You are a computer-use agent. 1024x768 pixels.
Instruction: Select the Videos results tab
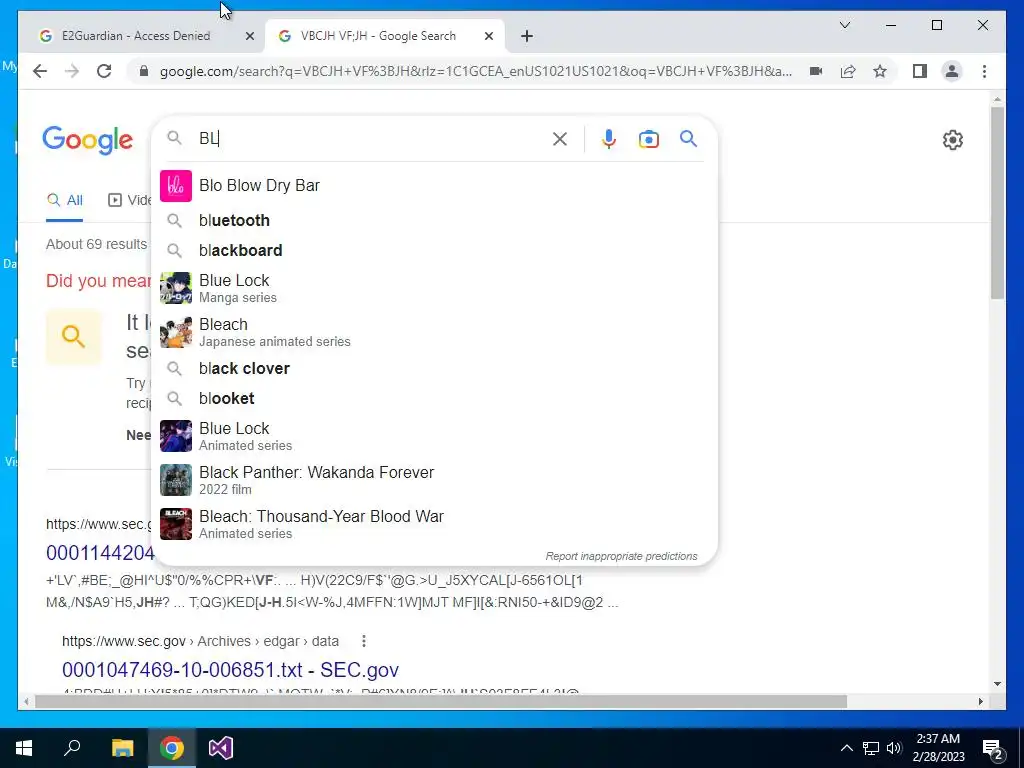point(129,200)
